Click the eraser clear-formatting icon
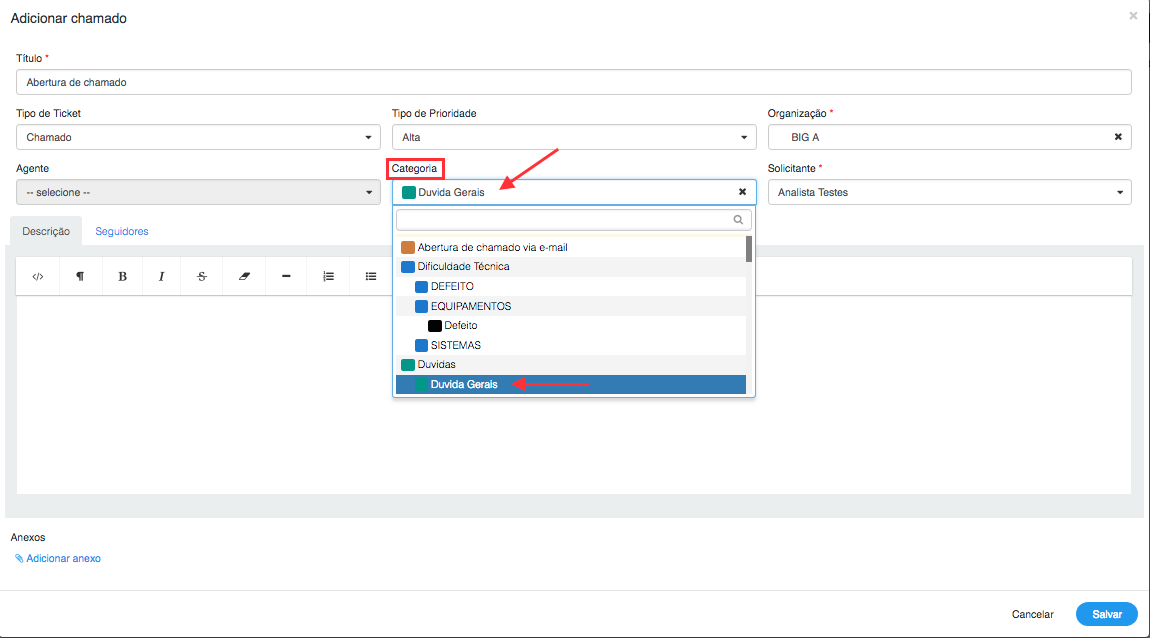 (244, 276)
